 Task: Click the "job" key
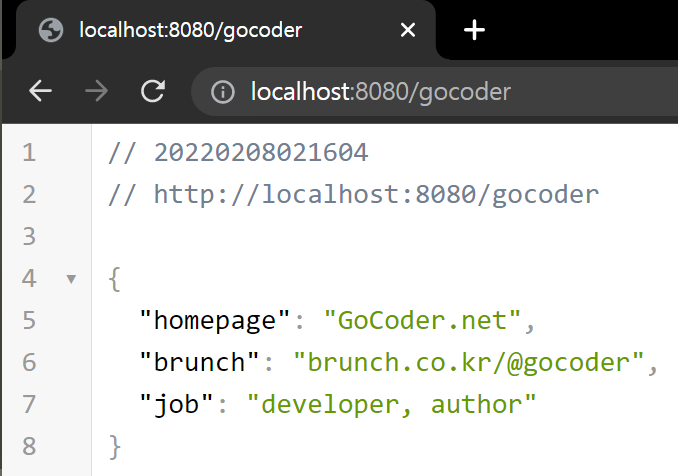176,404
